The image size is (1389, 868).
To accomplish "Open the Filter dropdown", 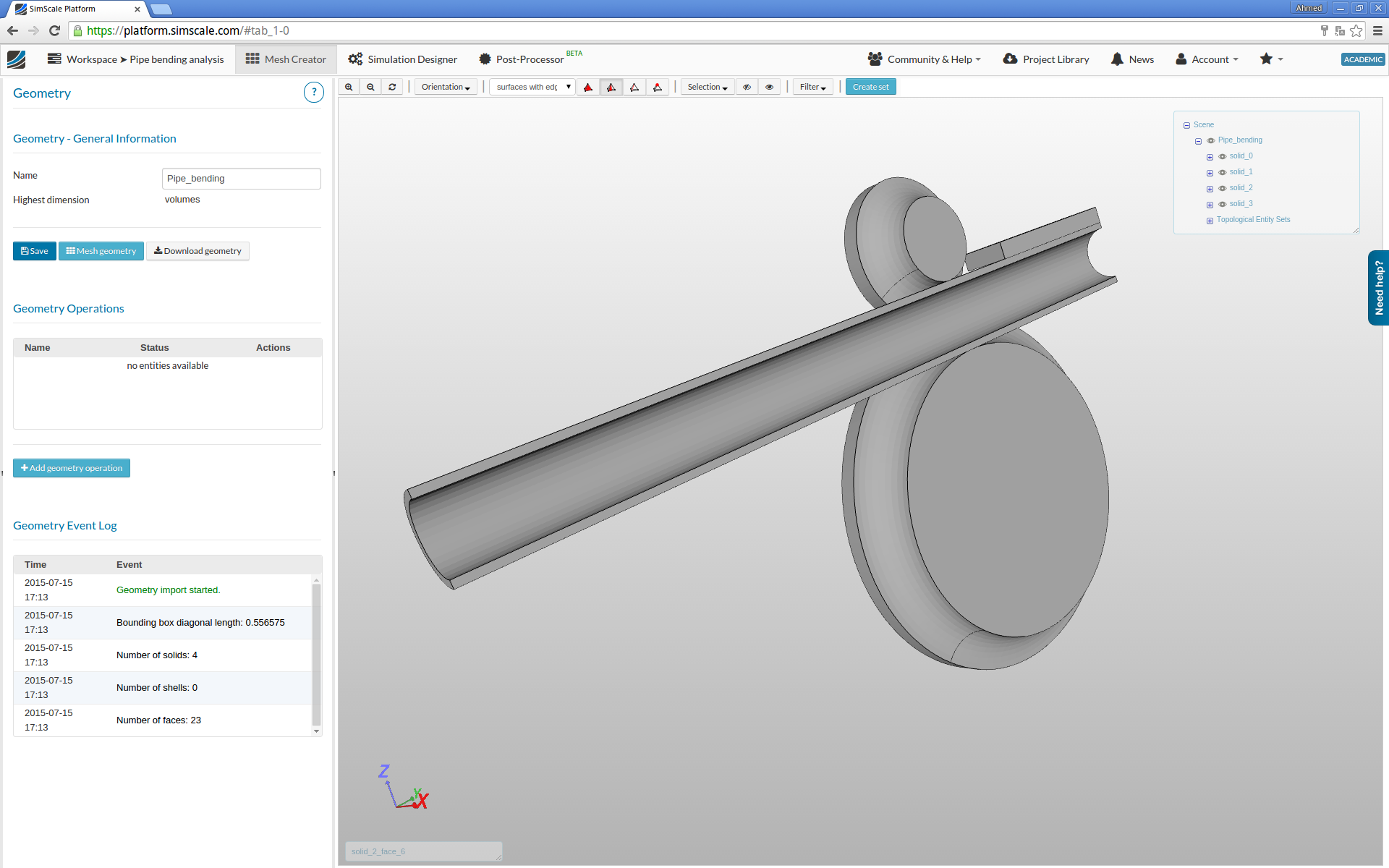I will [x=813, y=87].
